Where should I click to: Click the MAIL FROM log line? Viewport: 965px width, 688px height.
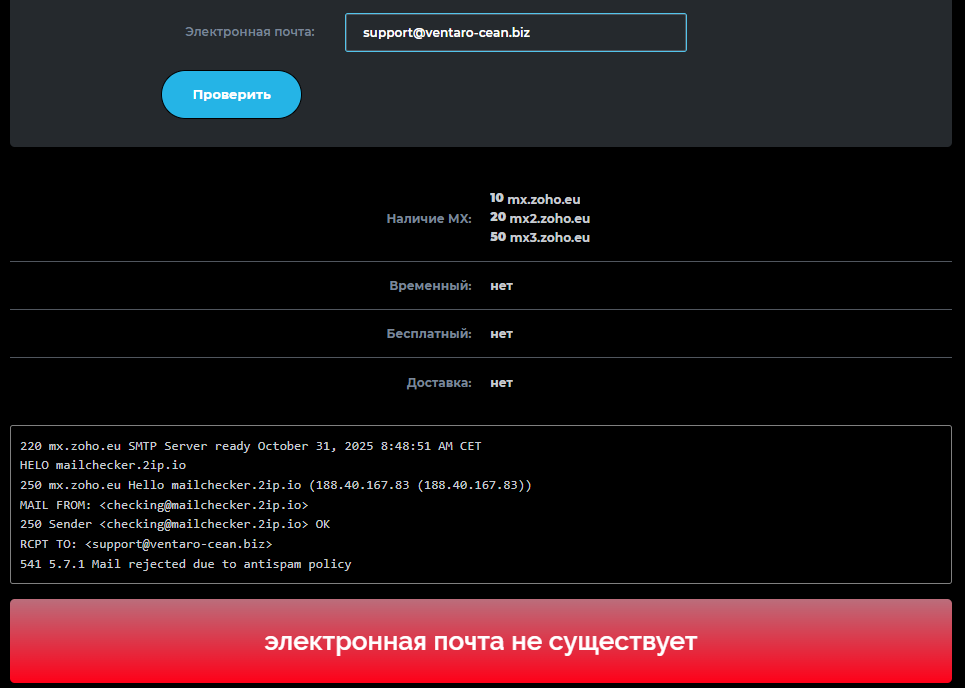[164, 505]
